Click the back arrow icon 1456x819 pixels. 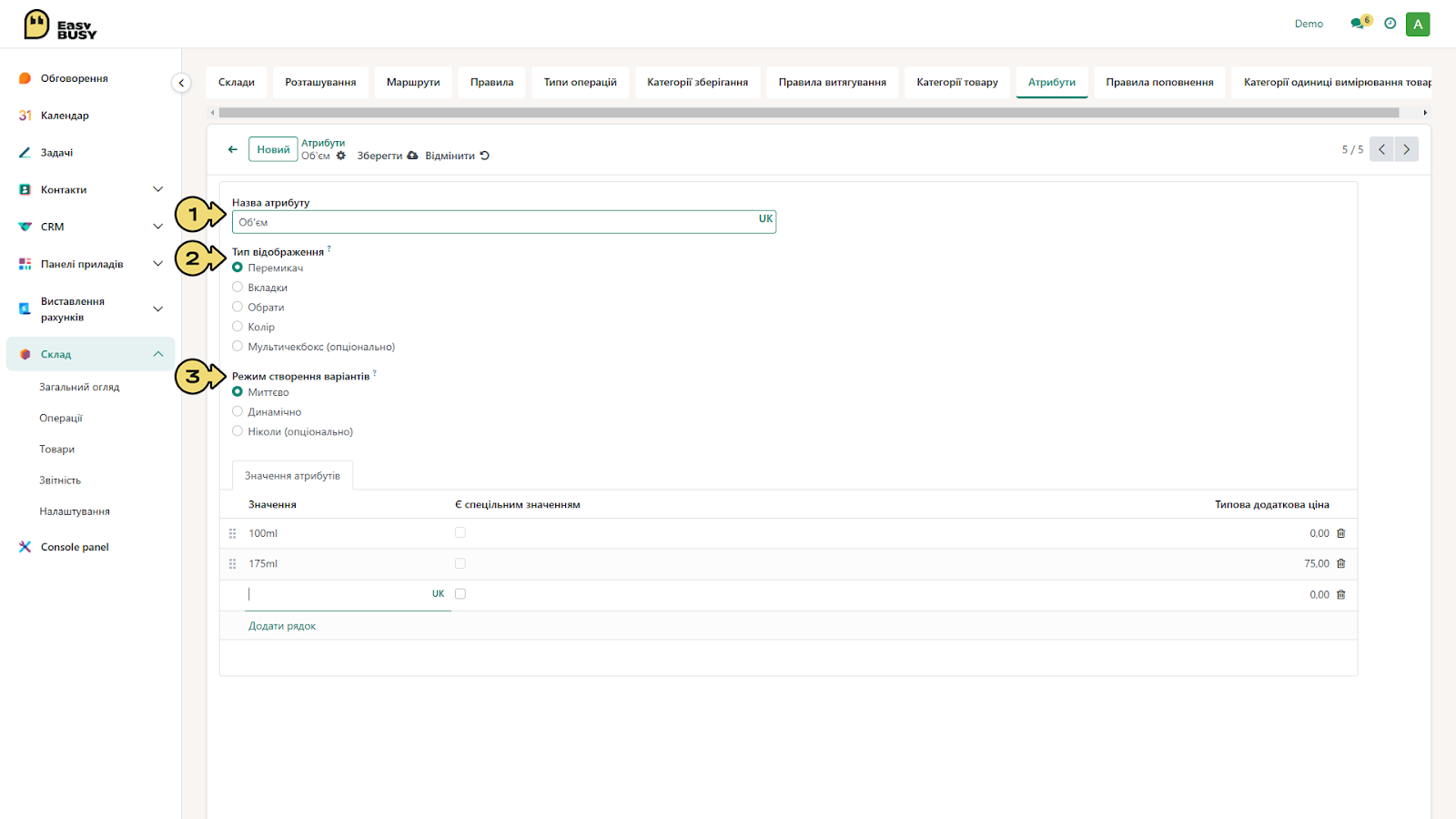(x=233, y=149)
